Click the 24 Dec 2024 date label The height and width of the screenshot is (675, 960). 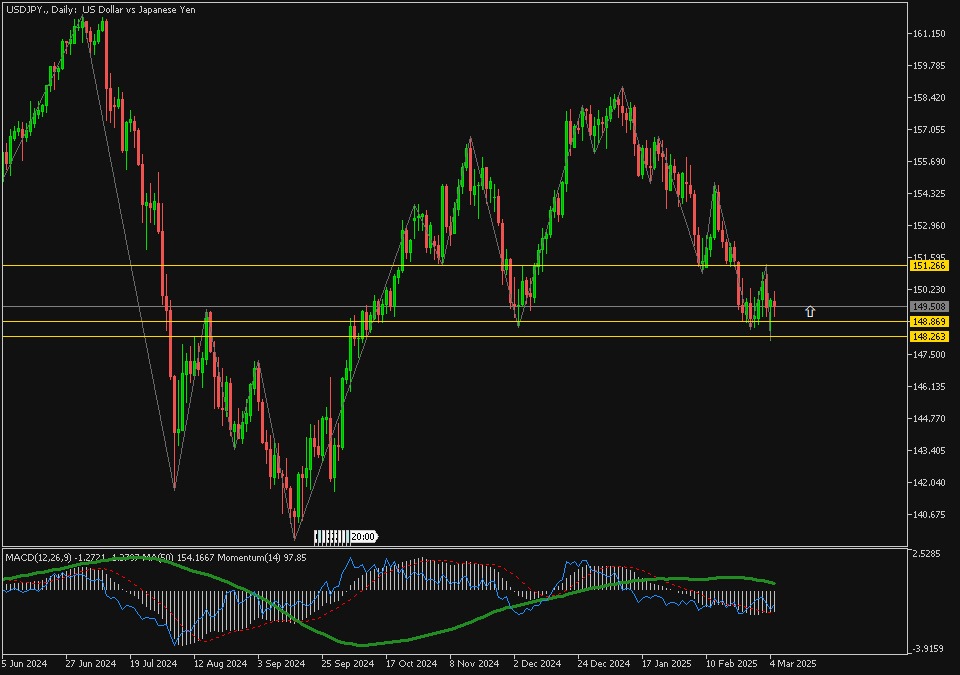pos(604,663)
